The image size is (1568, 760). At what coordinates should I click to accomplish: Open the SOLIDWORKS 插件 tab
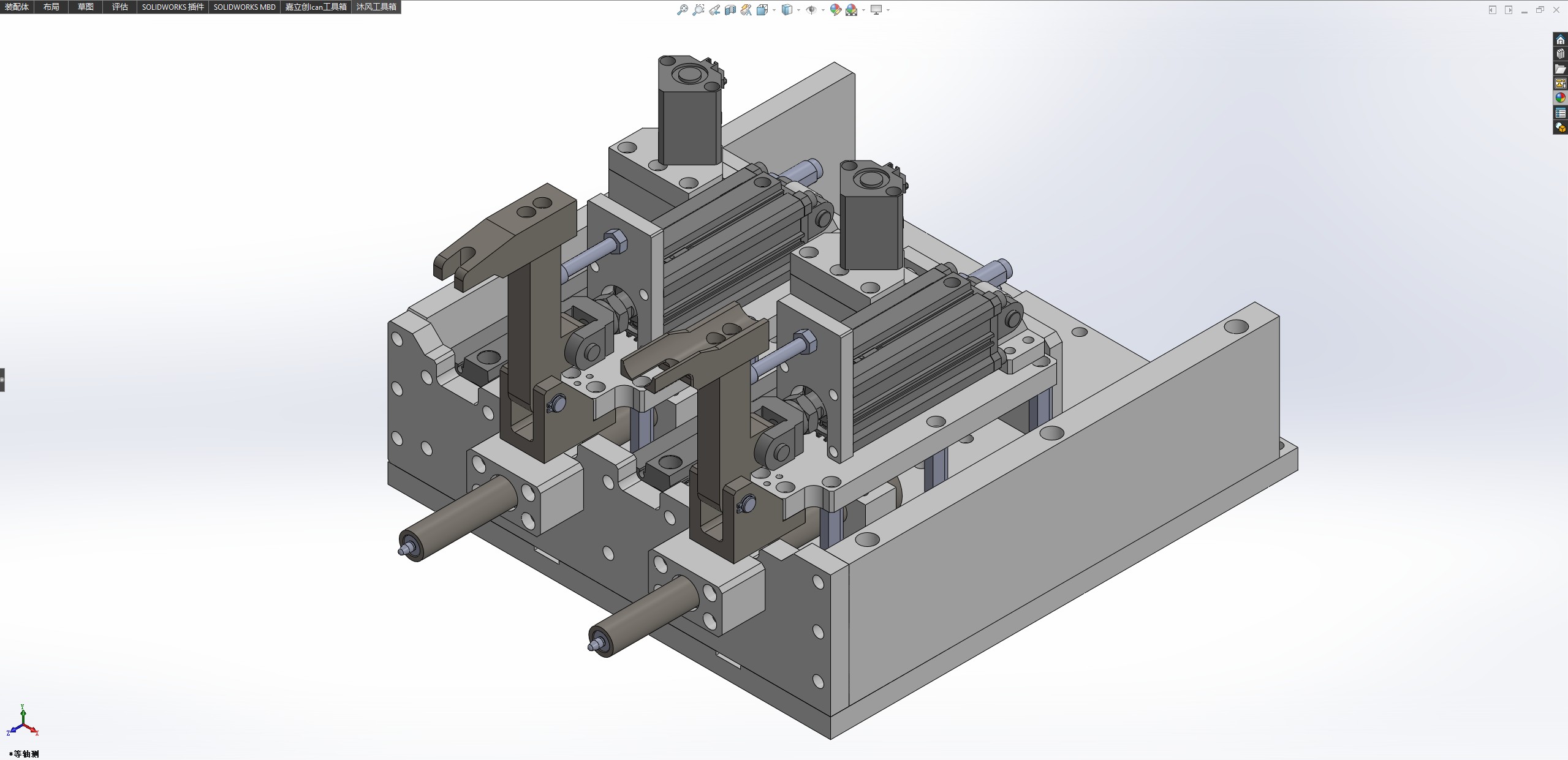coord(173,7)
